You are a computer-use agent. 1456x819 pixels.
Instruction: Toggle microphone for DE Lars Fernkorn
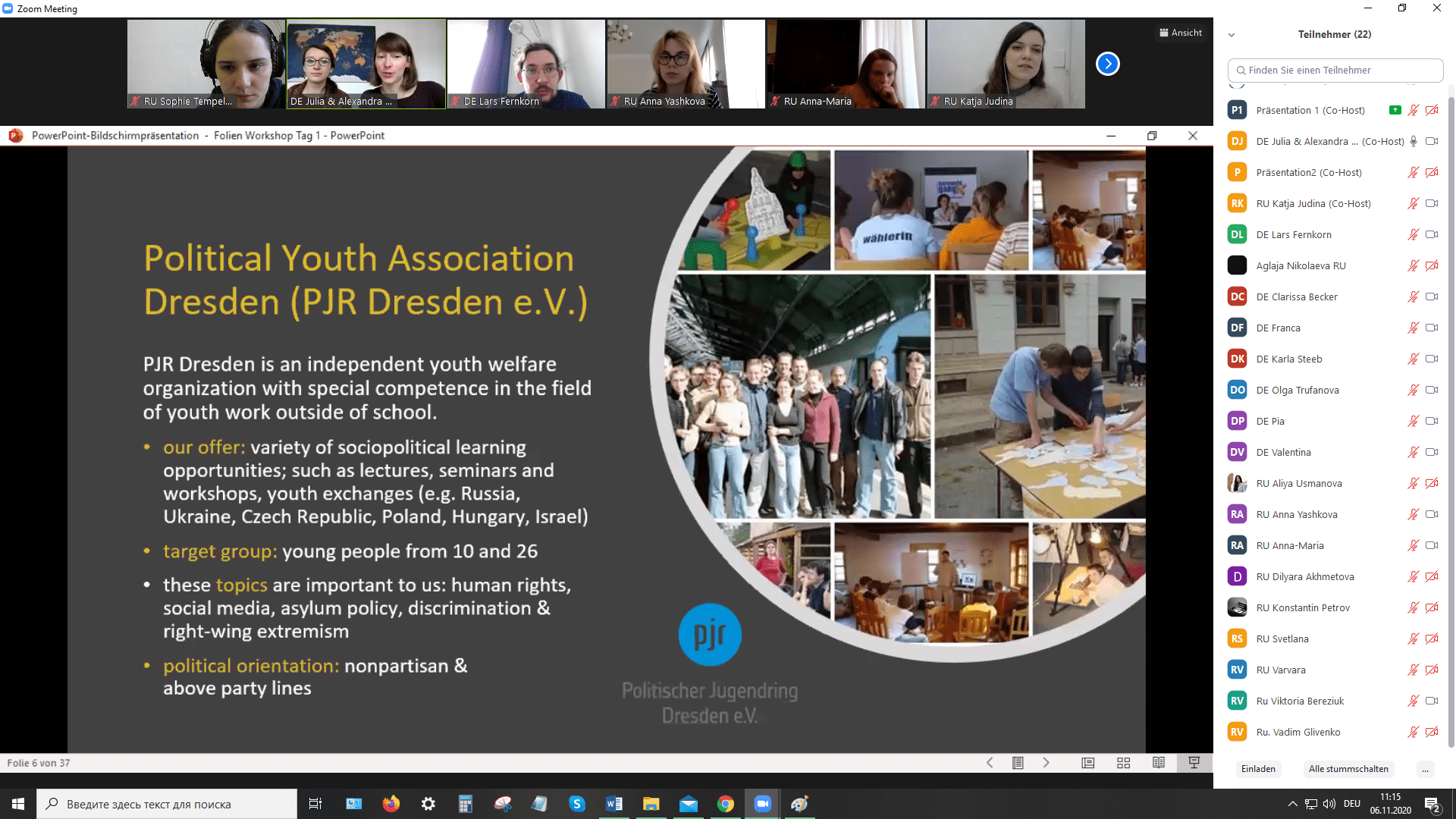click(x=1413, y=234)
